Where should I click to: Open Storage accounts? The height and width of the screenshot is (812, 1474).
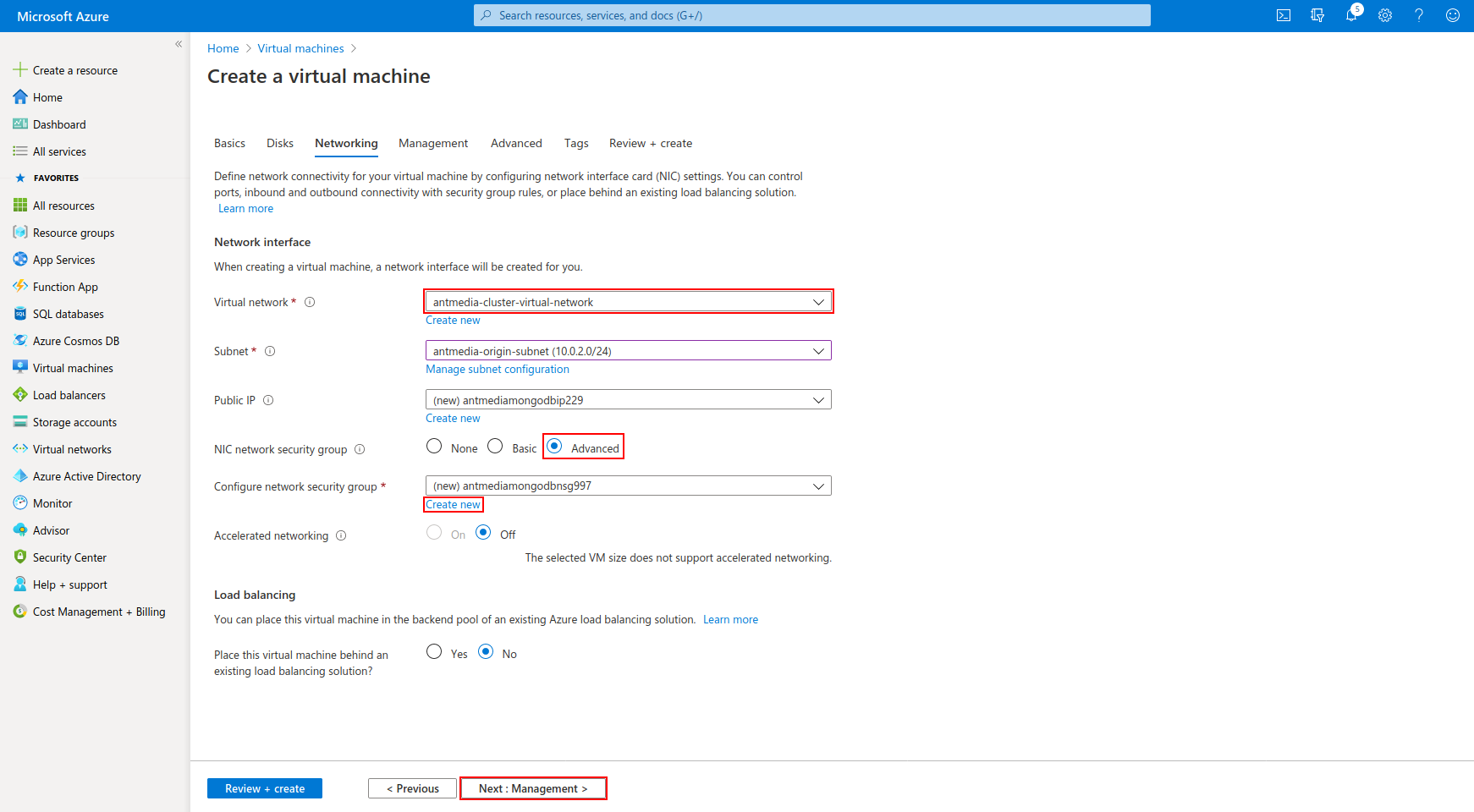point(74,422)
